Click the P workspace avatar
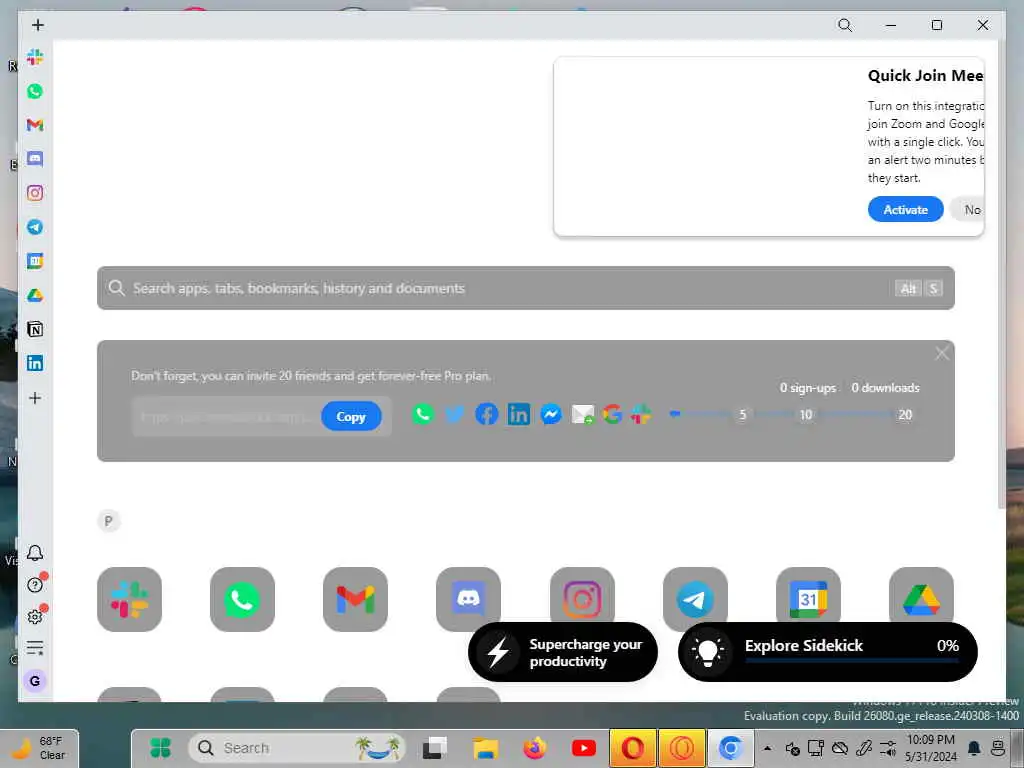The image size is (1024, 768). point(108,521)
